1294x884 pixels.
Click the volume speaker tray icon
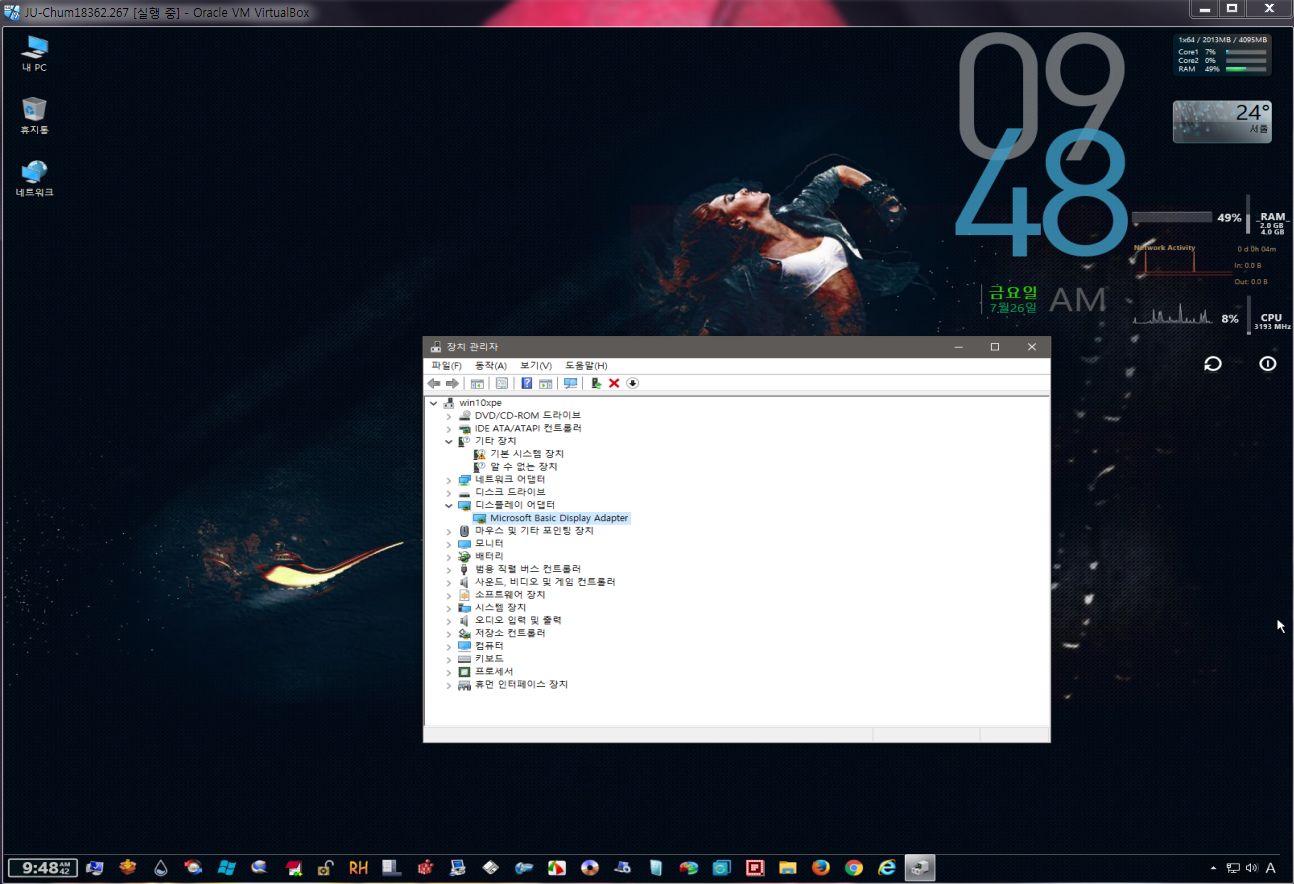(x=1252, y=869)
